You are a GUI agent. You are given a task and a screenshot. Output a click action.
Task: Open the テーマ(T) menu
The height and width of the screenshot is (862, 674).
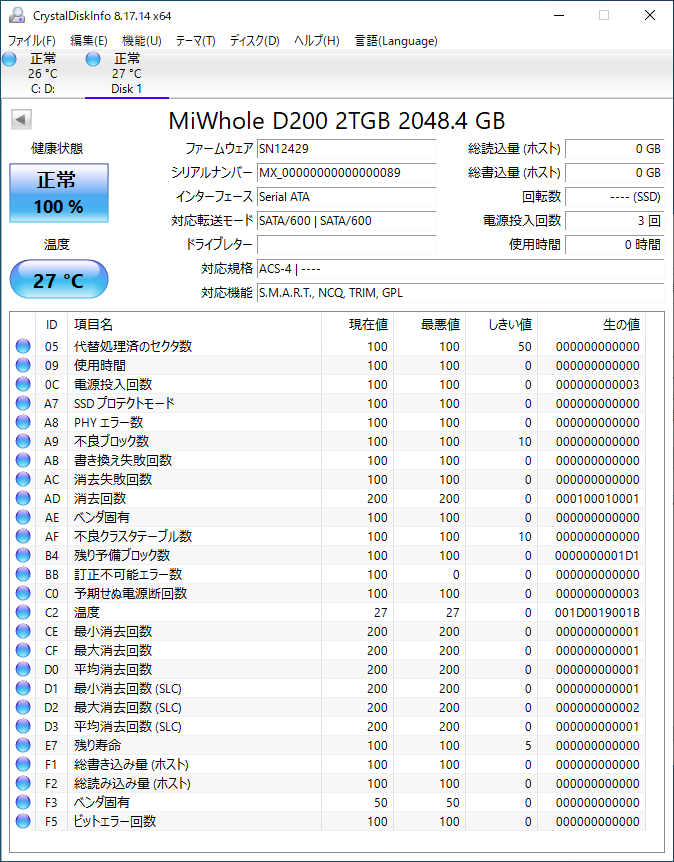196,41
